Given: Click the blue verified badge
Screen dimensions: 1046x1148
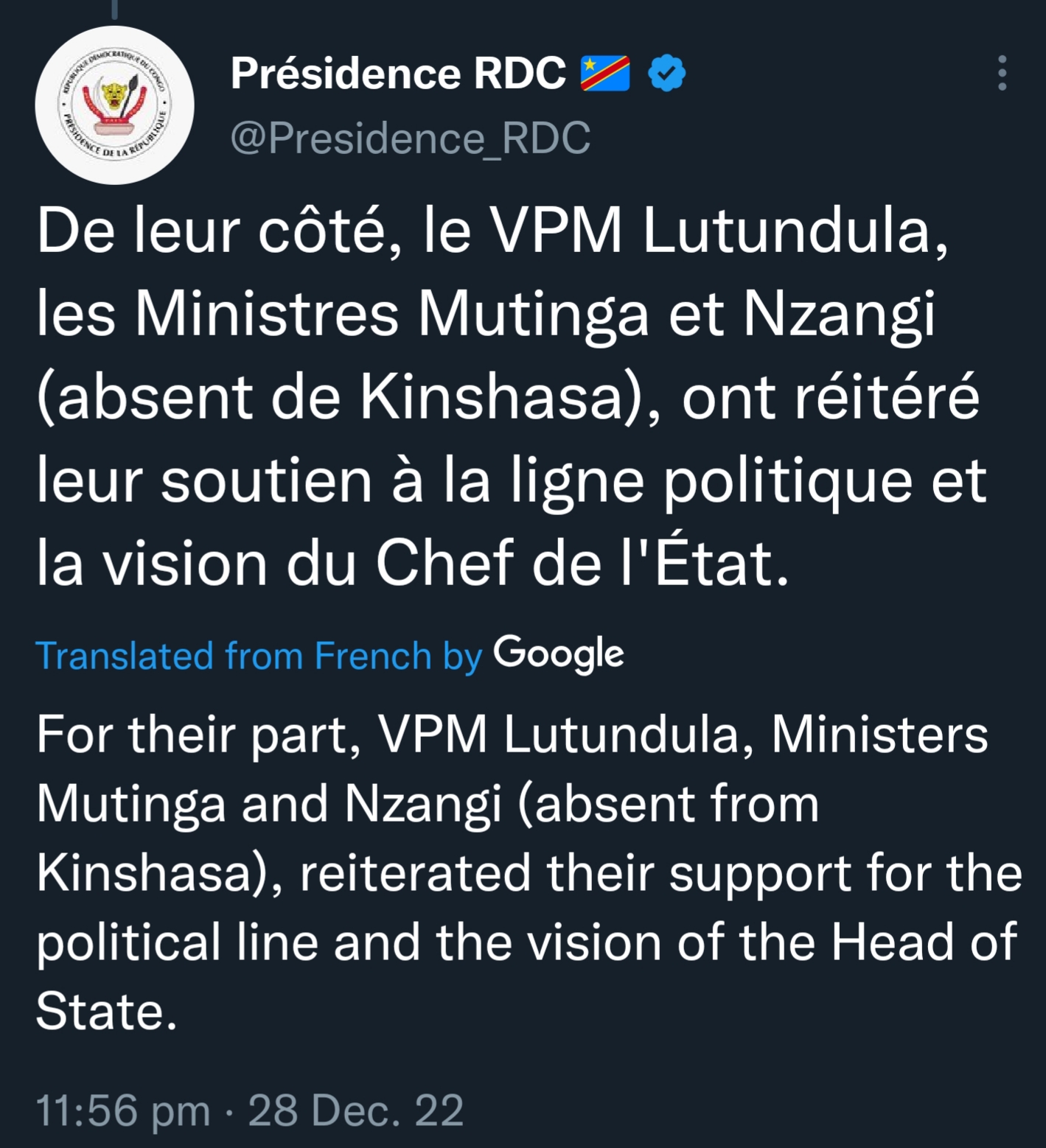Looking at the screenshot, I should tap(666, 73).
